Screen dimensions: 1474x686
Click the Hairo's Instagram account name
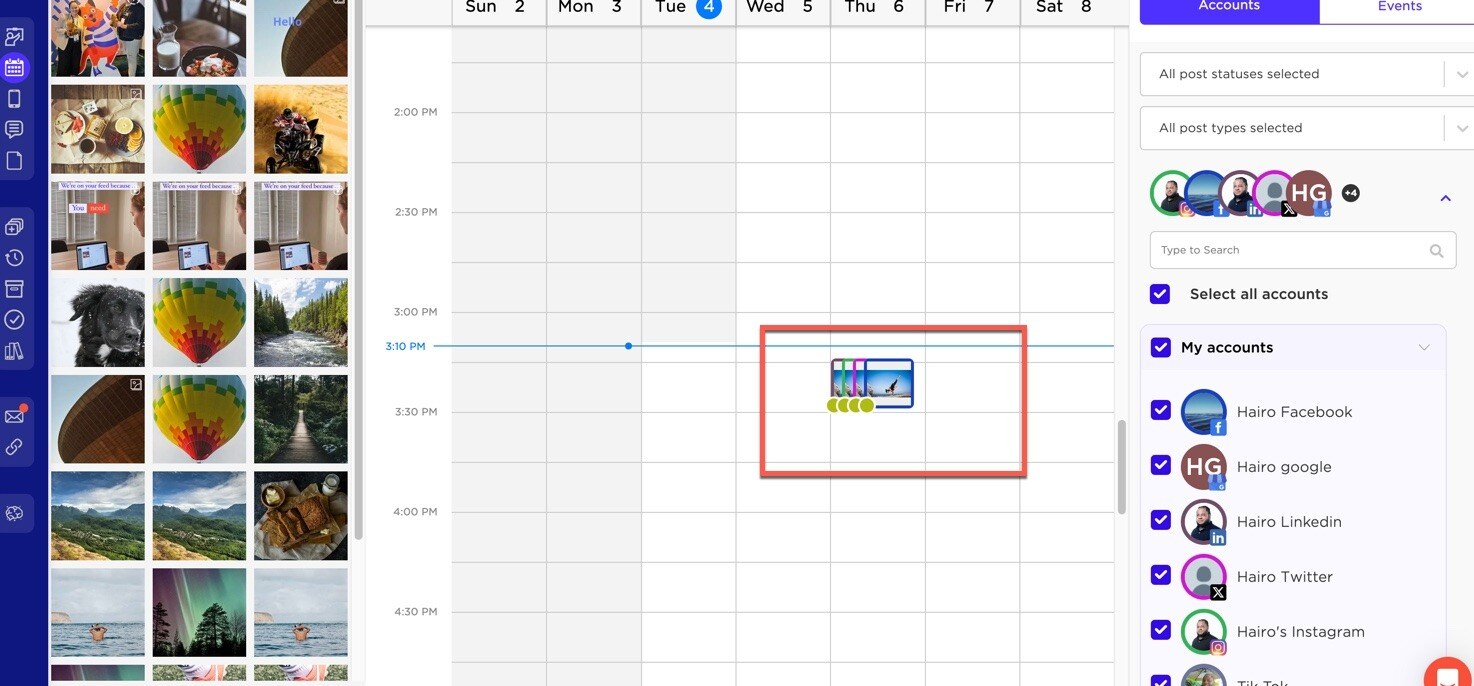click(1300, 632)
